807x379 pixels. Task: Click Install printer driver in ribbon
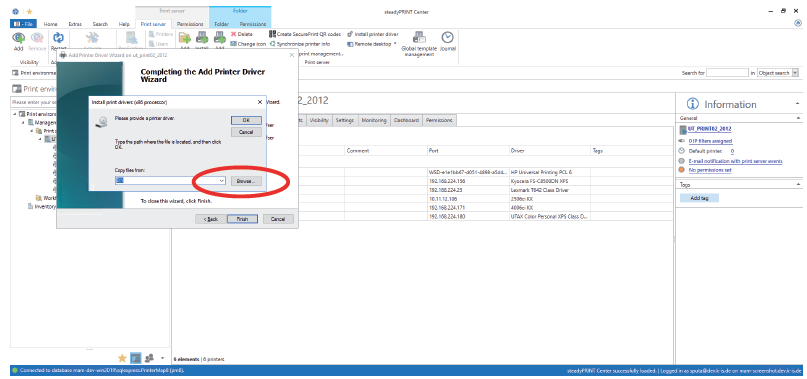[373, 34]
